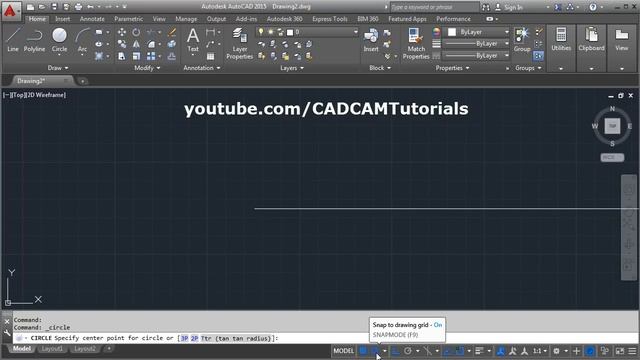
Task: Activate the Scale tool
Action: [136, 56]
